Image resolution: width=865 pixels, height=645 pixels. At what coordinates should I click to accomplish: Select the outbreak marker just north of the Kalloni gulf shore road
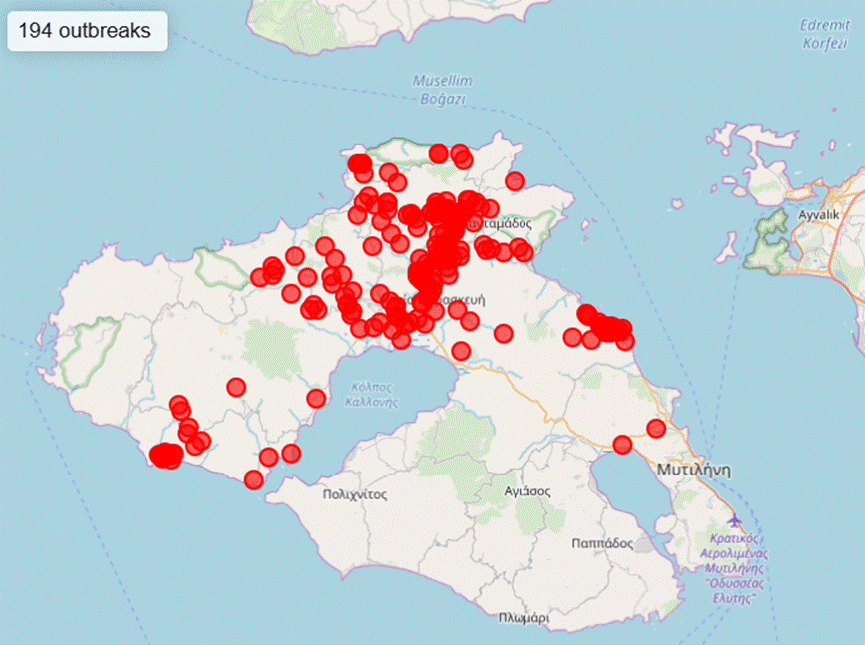[x=461, y=350]
